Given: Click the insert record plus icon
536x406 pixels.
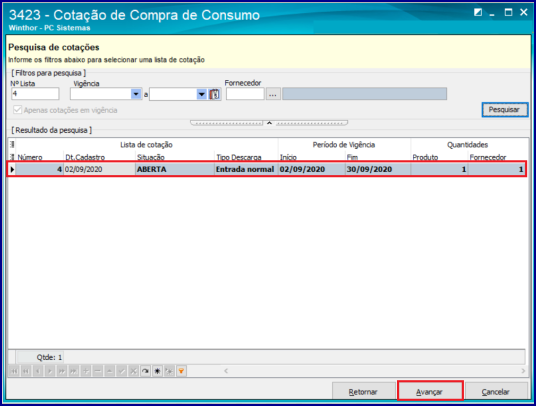Looking at the screenshot, I should tap(86, 371).
